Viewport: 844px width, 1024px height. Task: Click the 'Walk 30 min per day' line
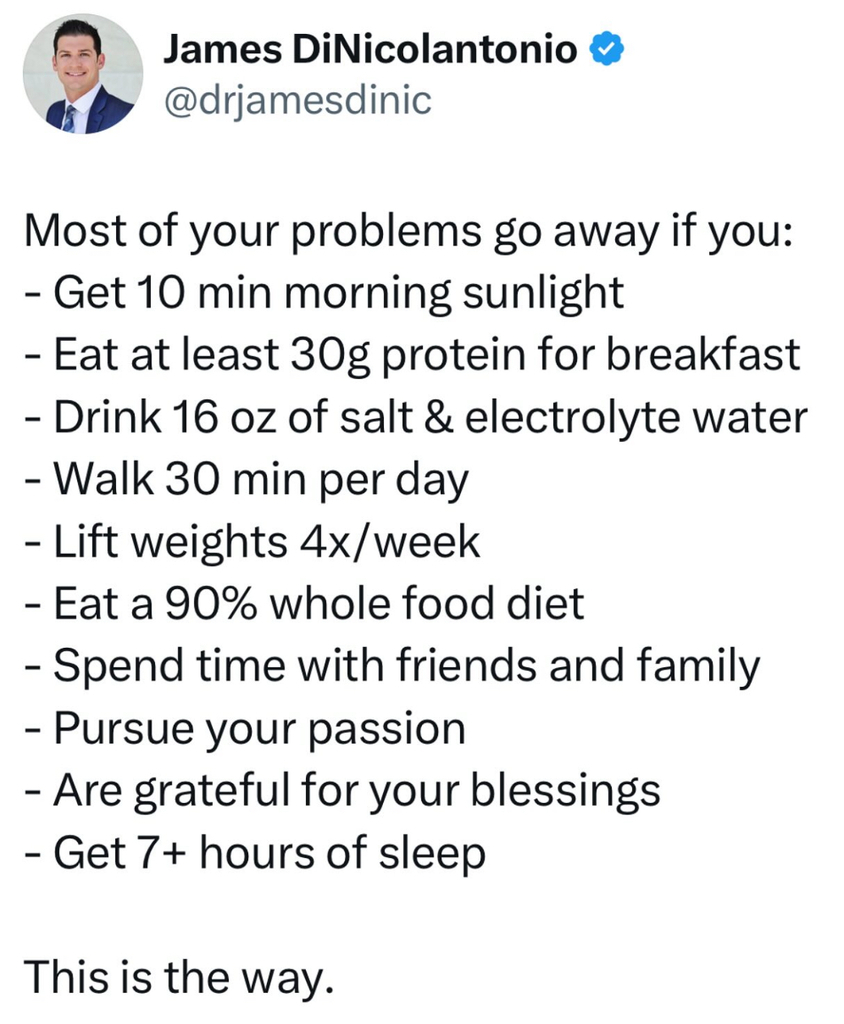246,480
